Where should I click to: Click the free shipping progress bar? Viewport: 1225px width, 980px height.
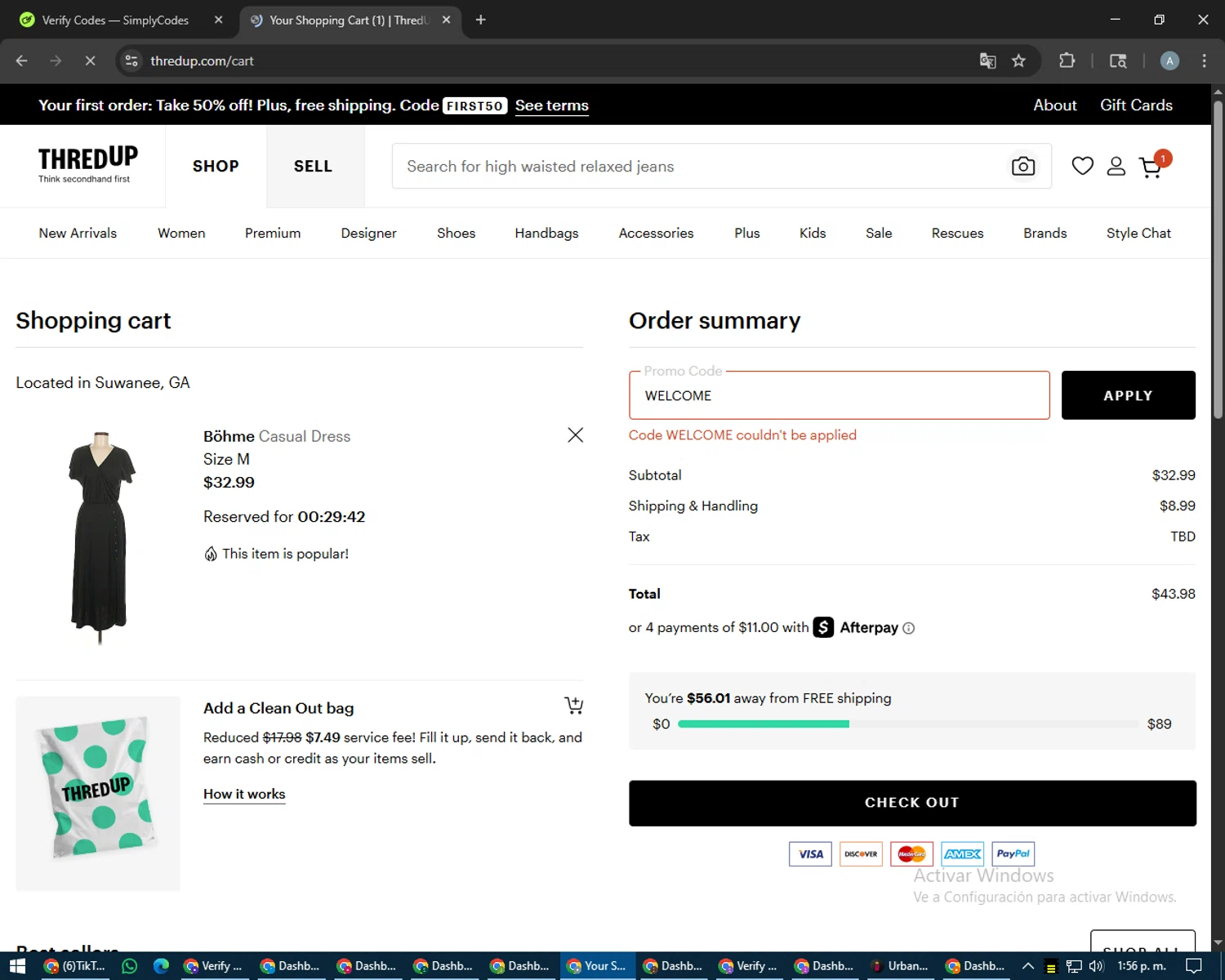click(908, 724)
